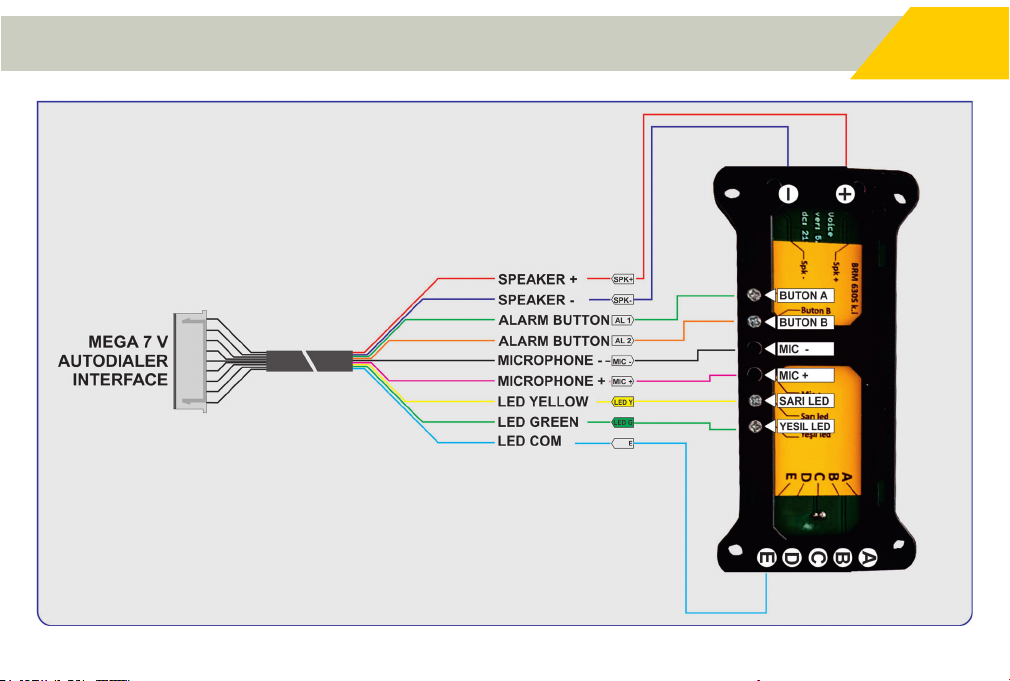Viewport: 1010px width, 681px height.
Task: Select the yellow LED Y tag
Action: point(623,402)
